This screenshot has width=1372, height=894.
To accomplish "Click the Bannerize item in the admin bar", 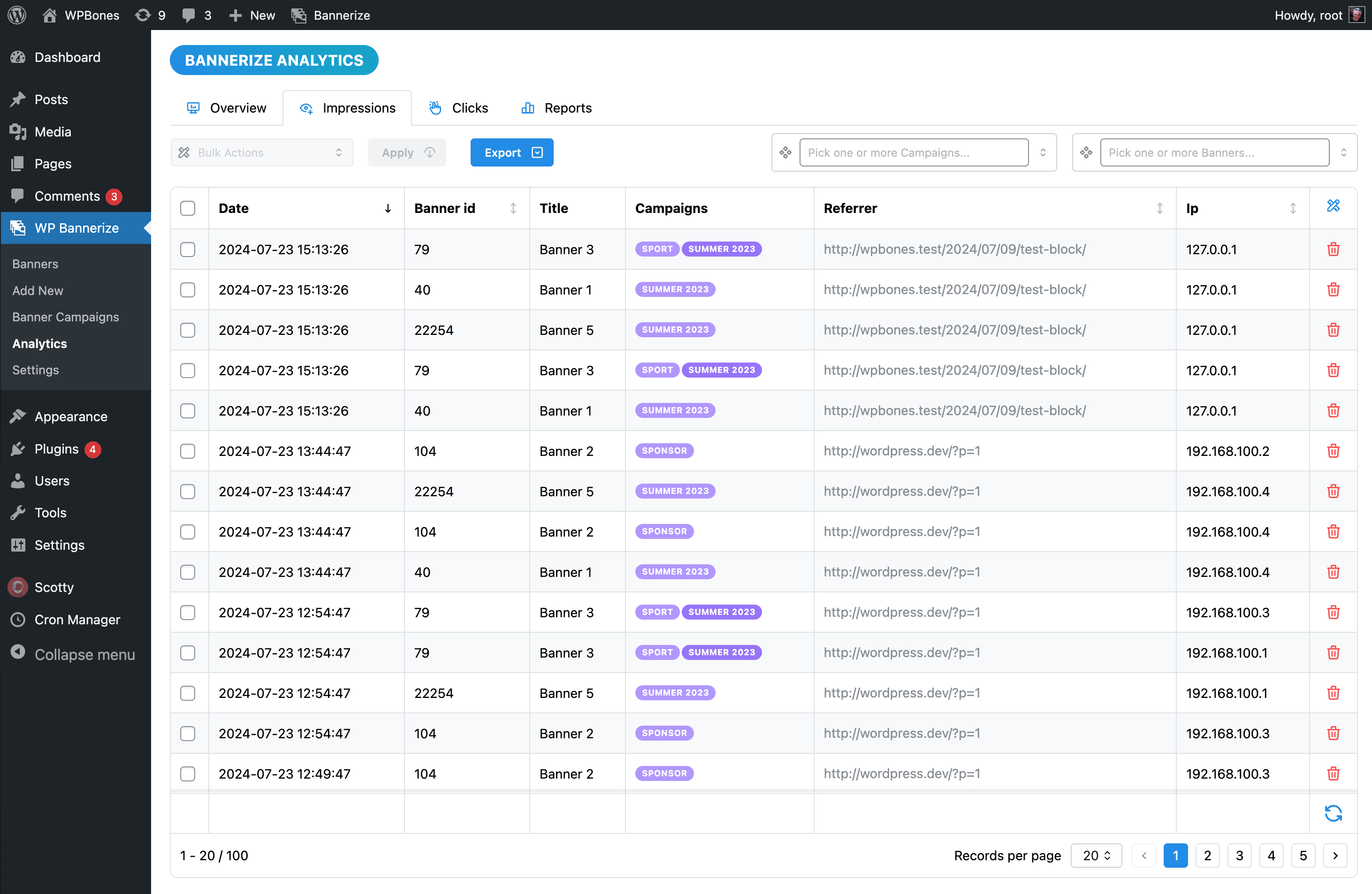I will [x=331, y=15].
